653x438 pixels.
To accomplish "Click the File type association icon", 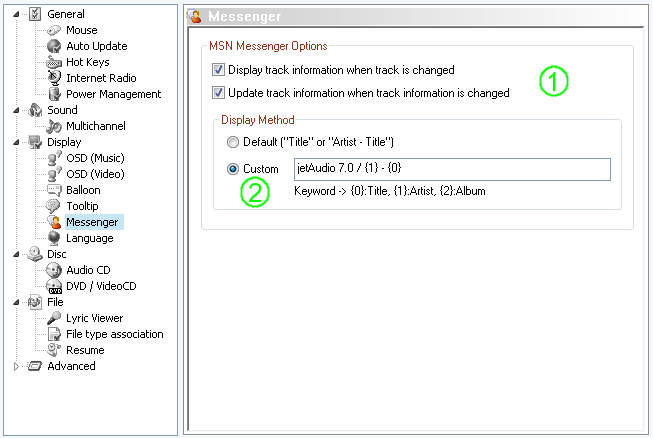I will click(54, 334).
